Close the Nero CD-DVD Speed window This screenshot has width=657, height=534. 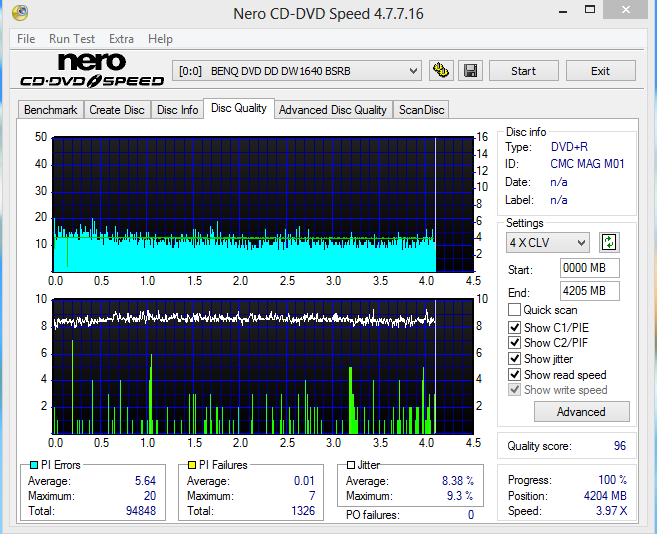click(626, 10)
